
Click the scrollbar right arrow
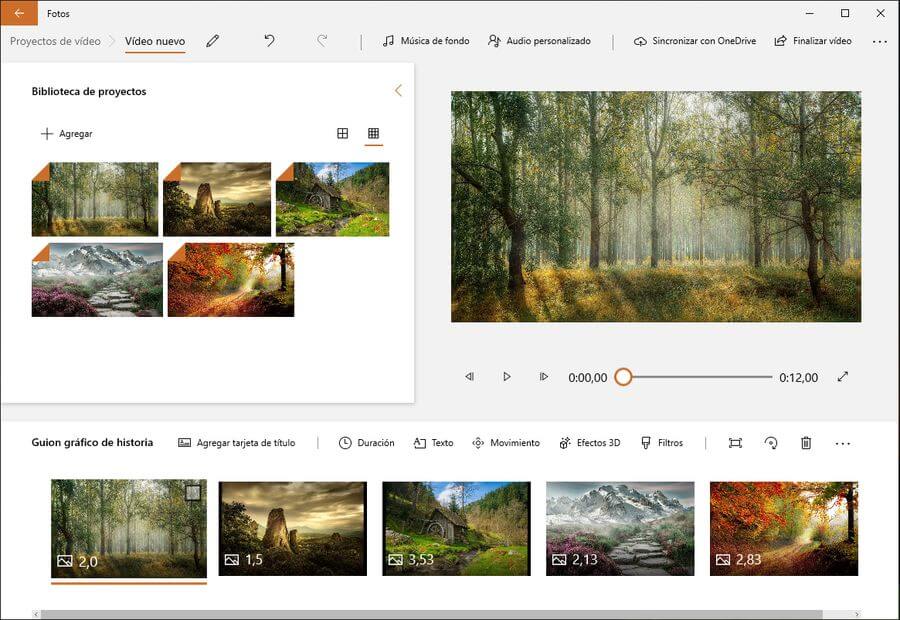[x=857, y=614]
